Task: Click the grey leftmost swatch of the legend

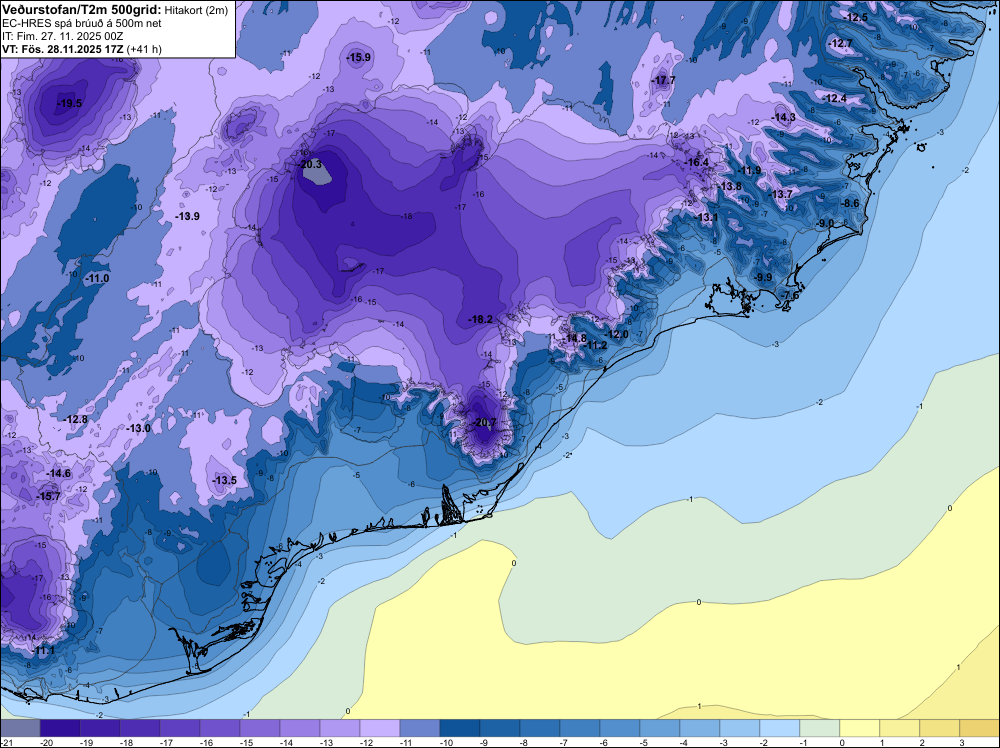Action: click(20, 728)
